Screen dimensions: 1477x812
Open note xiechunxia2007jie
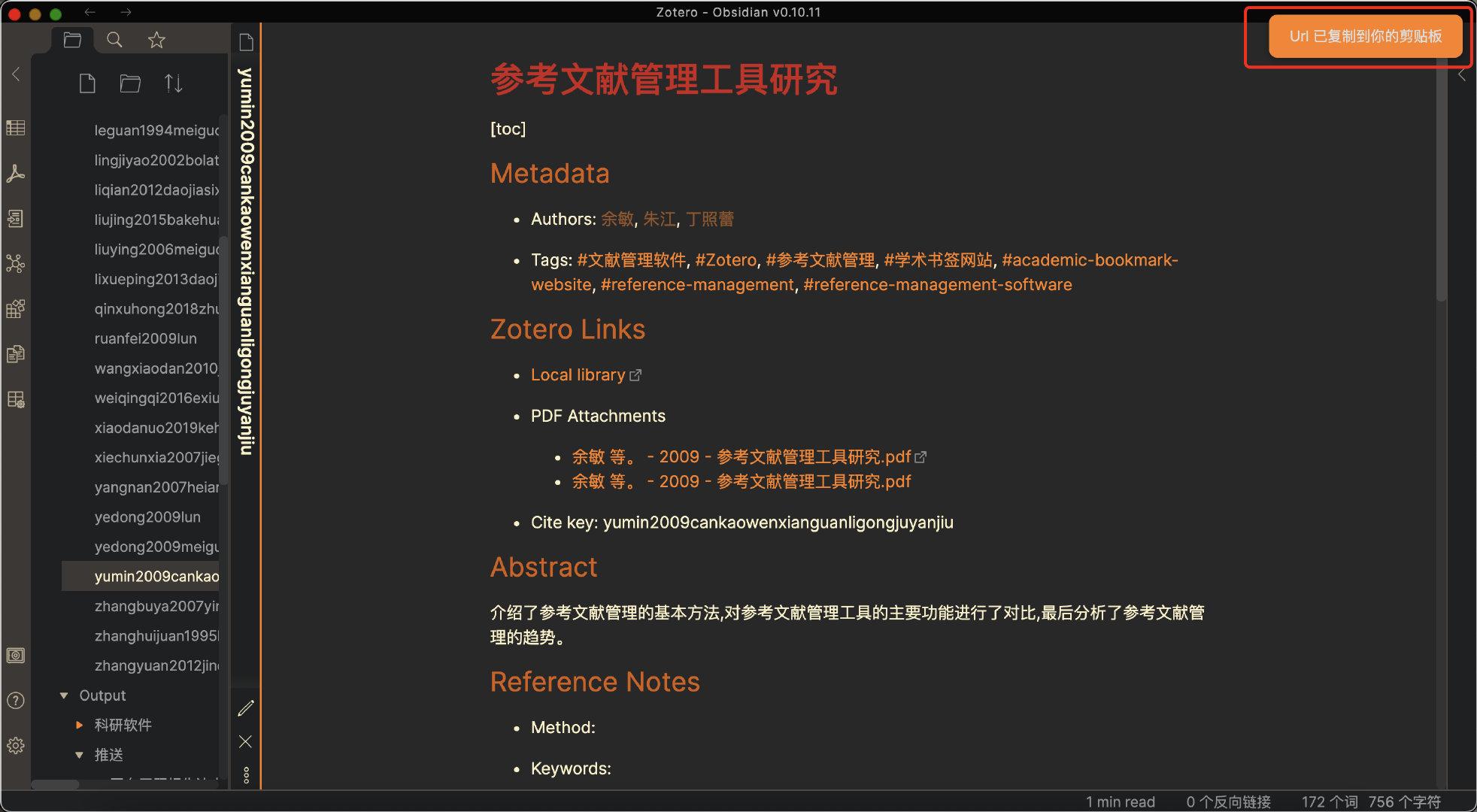[156, 457]
